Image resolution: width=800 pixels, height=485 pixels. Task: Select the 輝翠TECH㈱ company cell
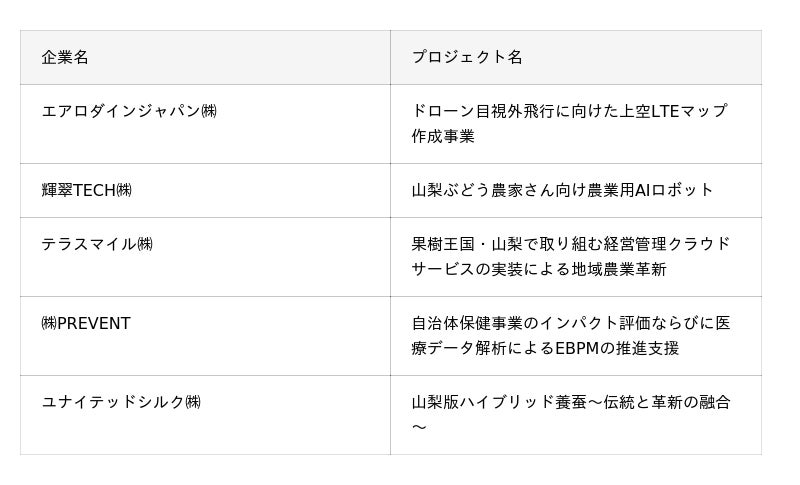(87, 190)
